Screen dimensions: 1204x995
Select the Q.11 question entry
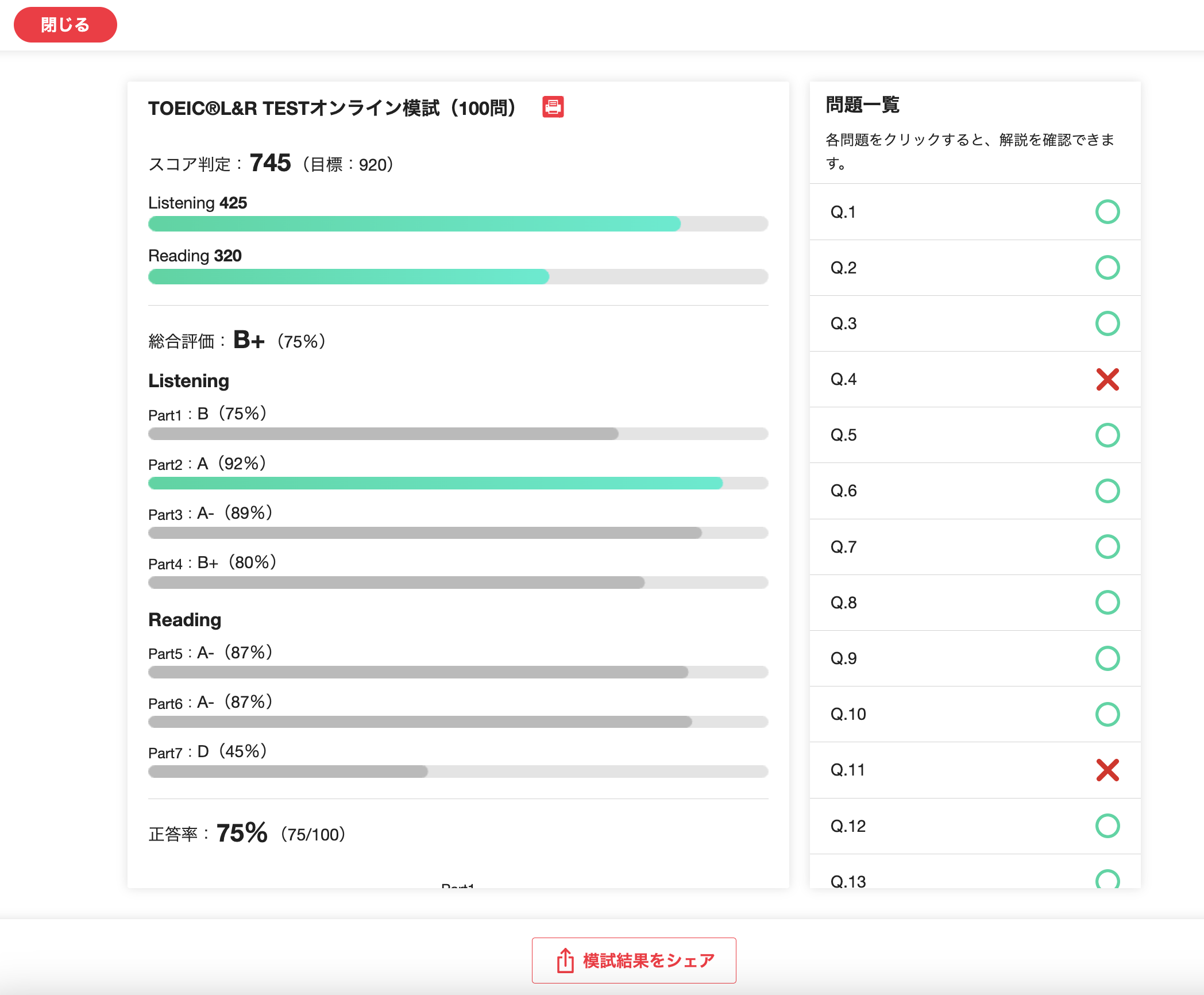coord(975,770)
